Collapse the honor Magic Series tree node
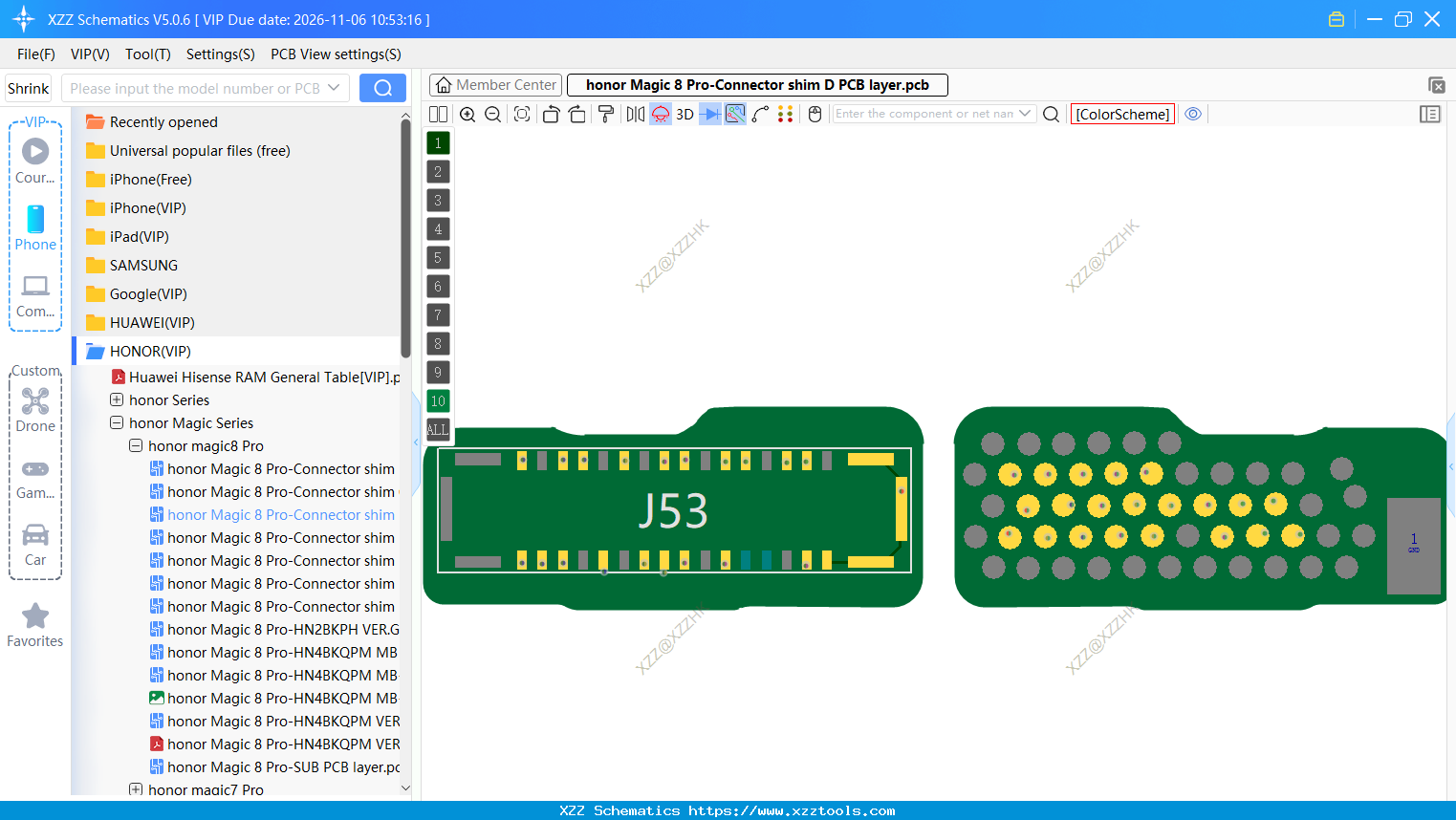Screen dimensions: 1456x820 tap(117, 422)
